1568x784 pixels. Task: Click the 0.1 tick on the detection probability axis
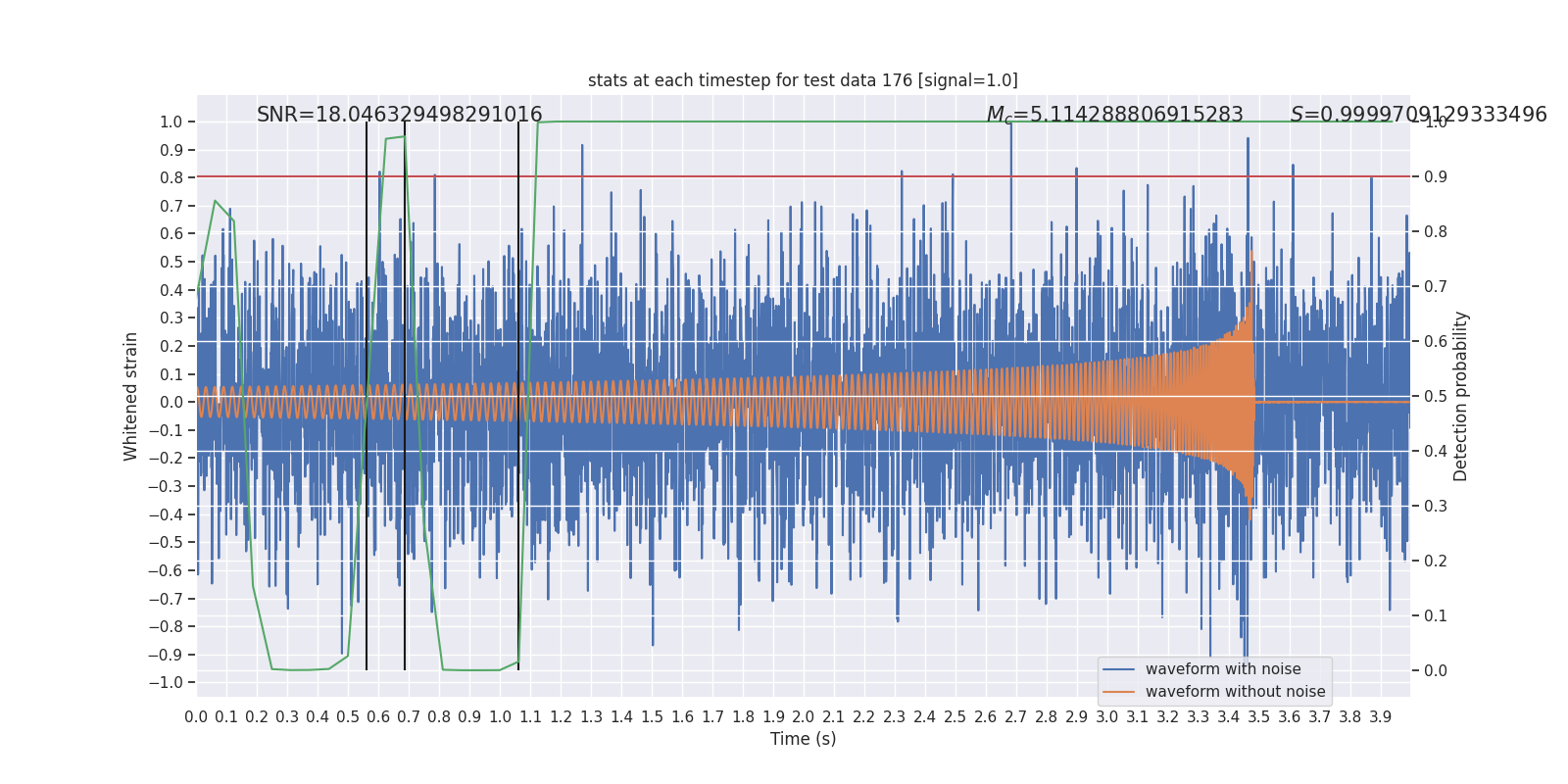click(1436, 616)
